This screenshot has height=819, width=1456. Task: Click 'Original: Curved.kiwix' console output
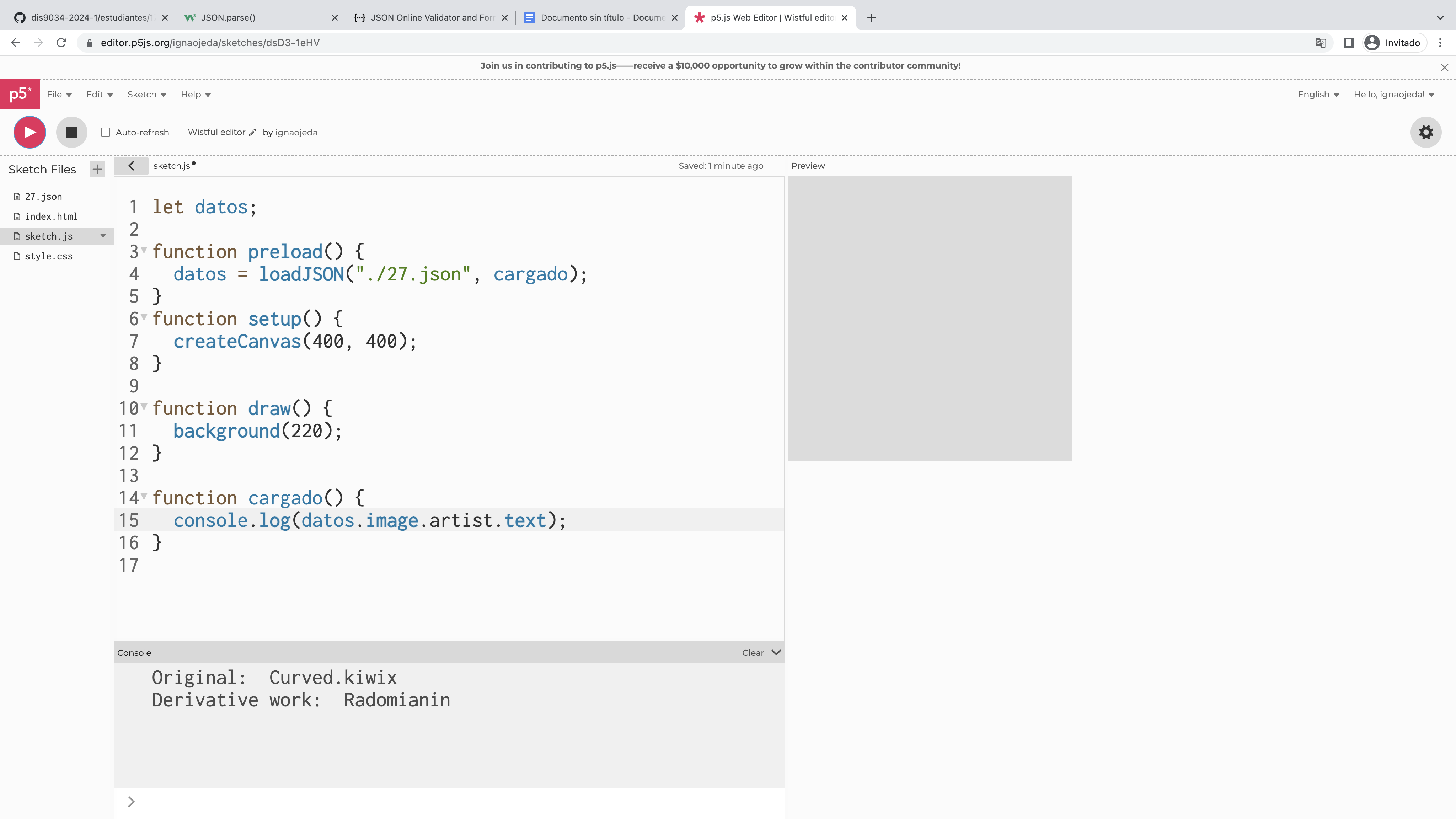pyautogui.click(x=274, y=678)
